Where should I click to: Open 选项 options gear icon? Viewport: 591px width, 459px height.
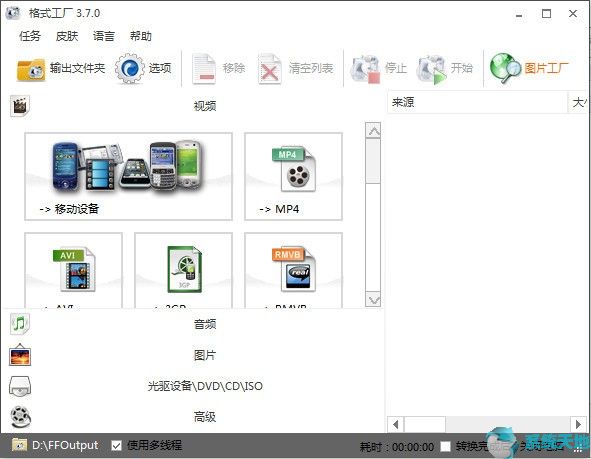click(x=130, y=69)
